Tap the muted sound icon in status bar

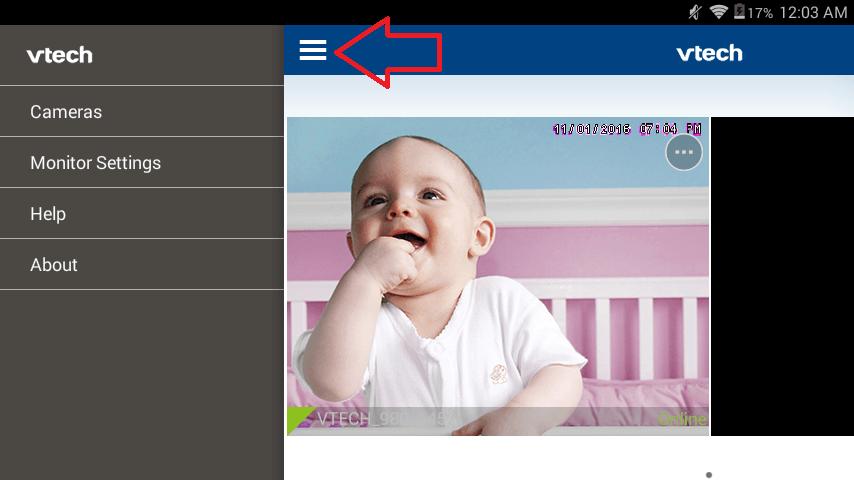coord(695,12)
